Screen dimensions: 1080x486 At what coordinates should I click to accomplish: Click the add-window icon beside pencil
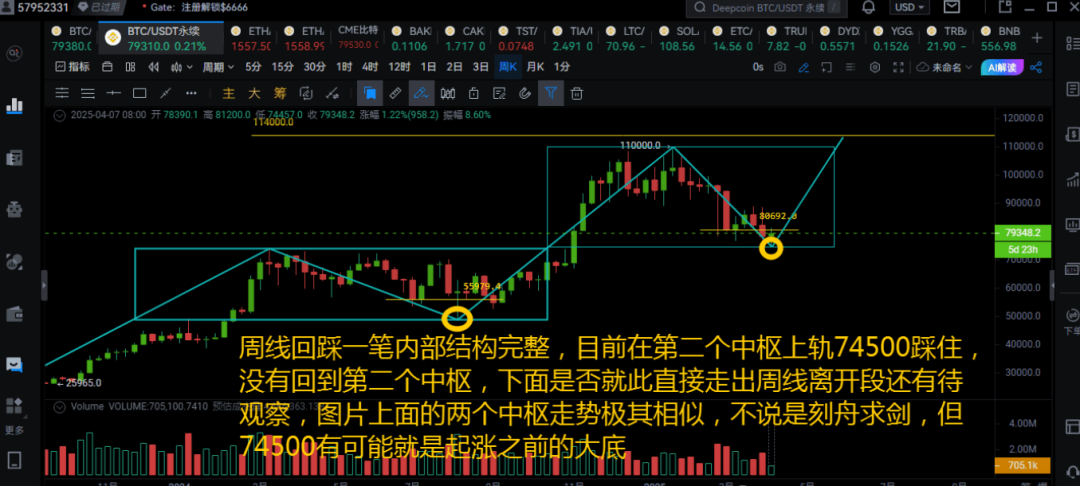[827, 67]
